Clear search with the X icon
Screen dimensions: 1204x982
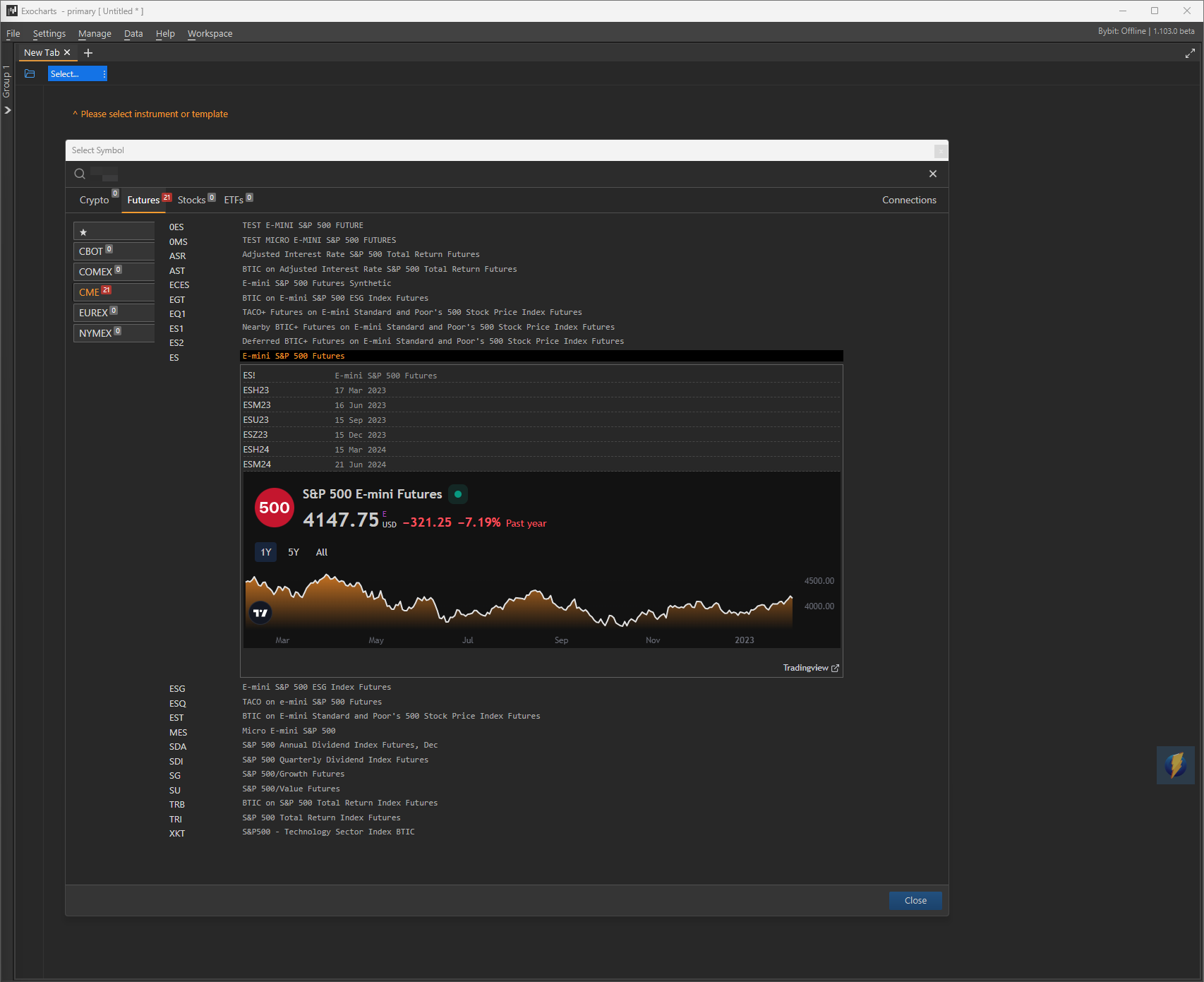coord(933,174)
